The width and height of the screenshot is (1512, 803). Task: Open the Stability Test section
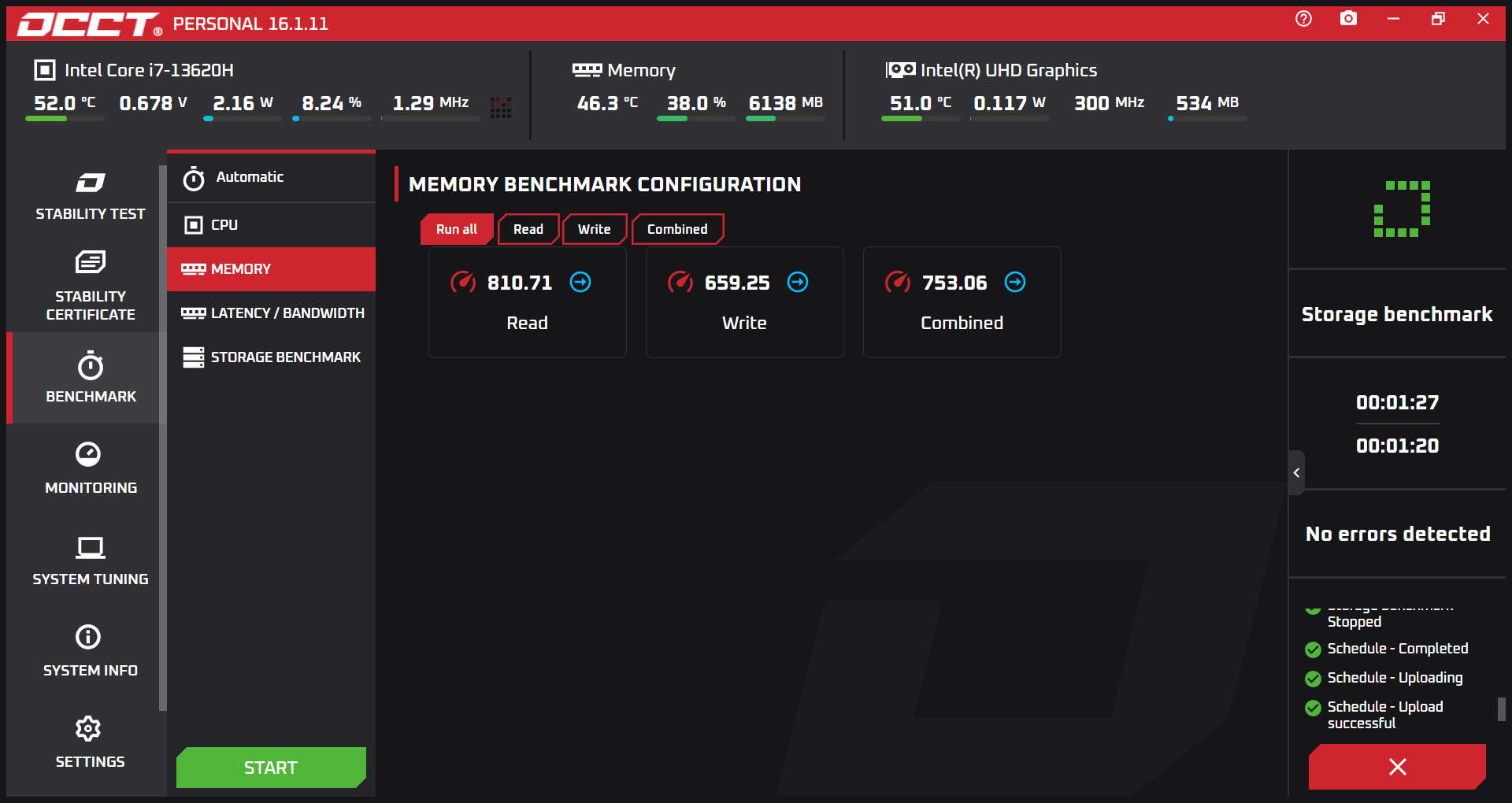90,196
